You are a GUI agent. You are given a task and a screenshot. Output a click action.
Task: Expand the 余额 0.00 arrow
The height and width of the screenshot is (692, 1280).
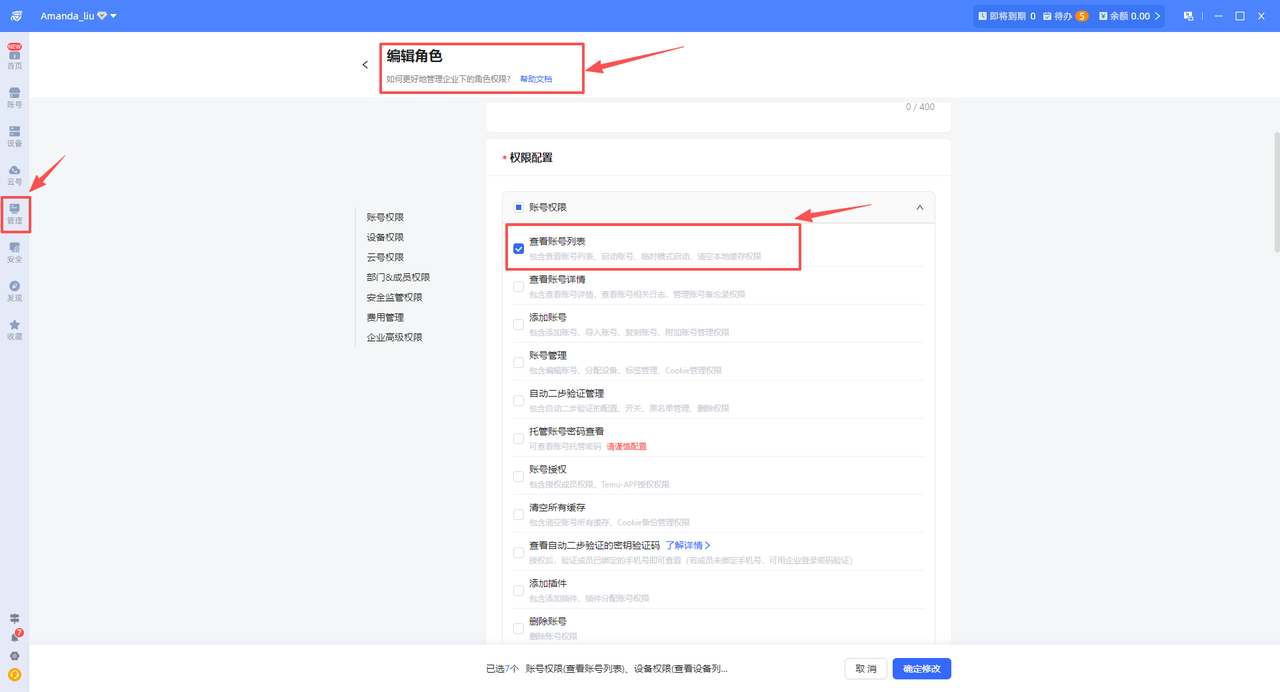pos(1158,16)
